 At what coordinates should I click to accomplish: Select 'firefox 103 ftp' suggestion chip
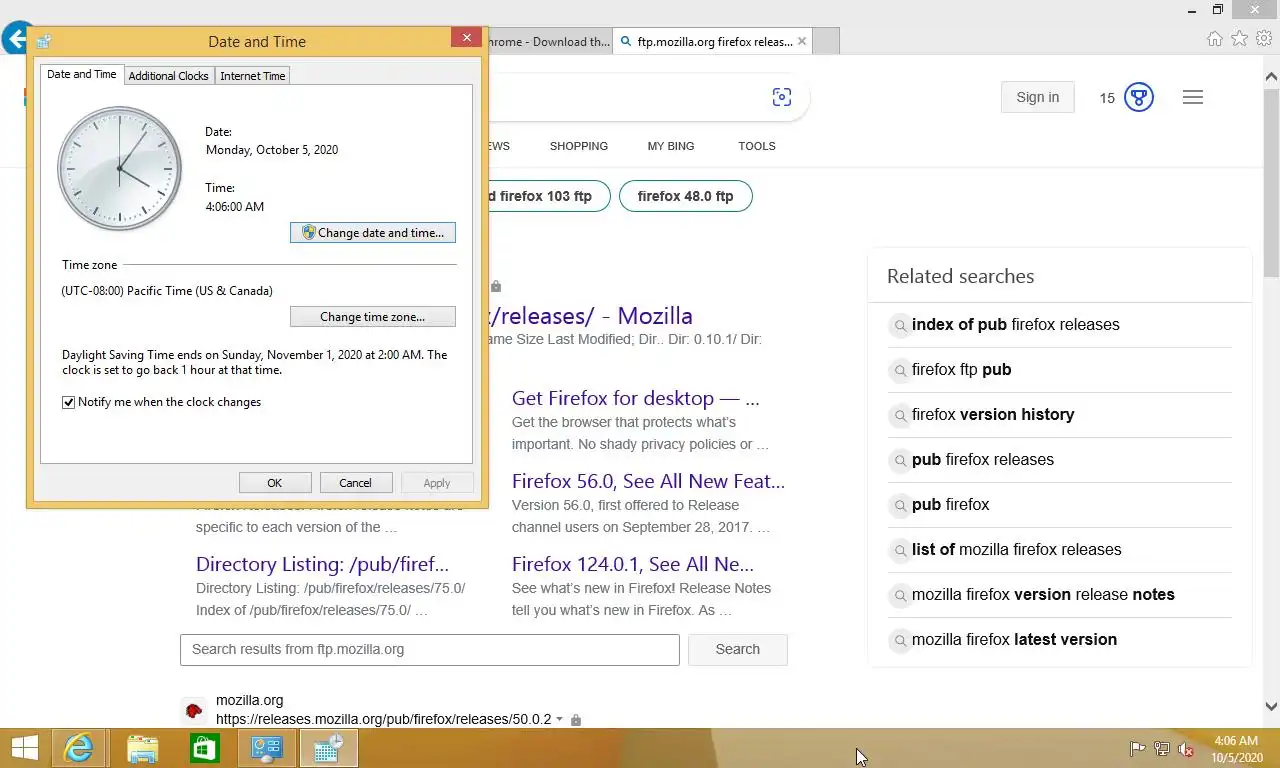click(548, 196)
